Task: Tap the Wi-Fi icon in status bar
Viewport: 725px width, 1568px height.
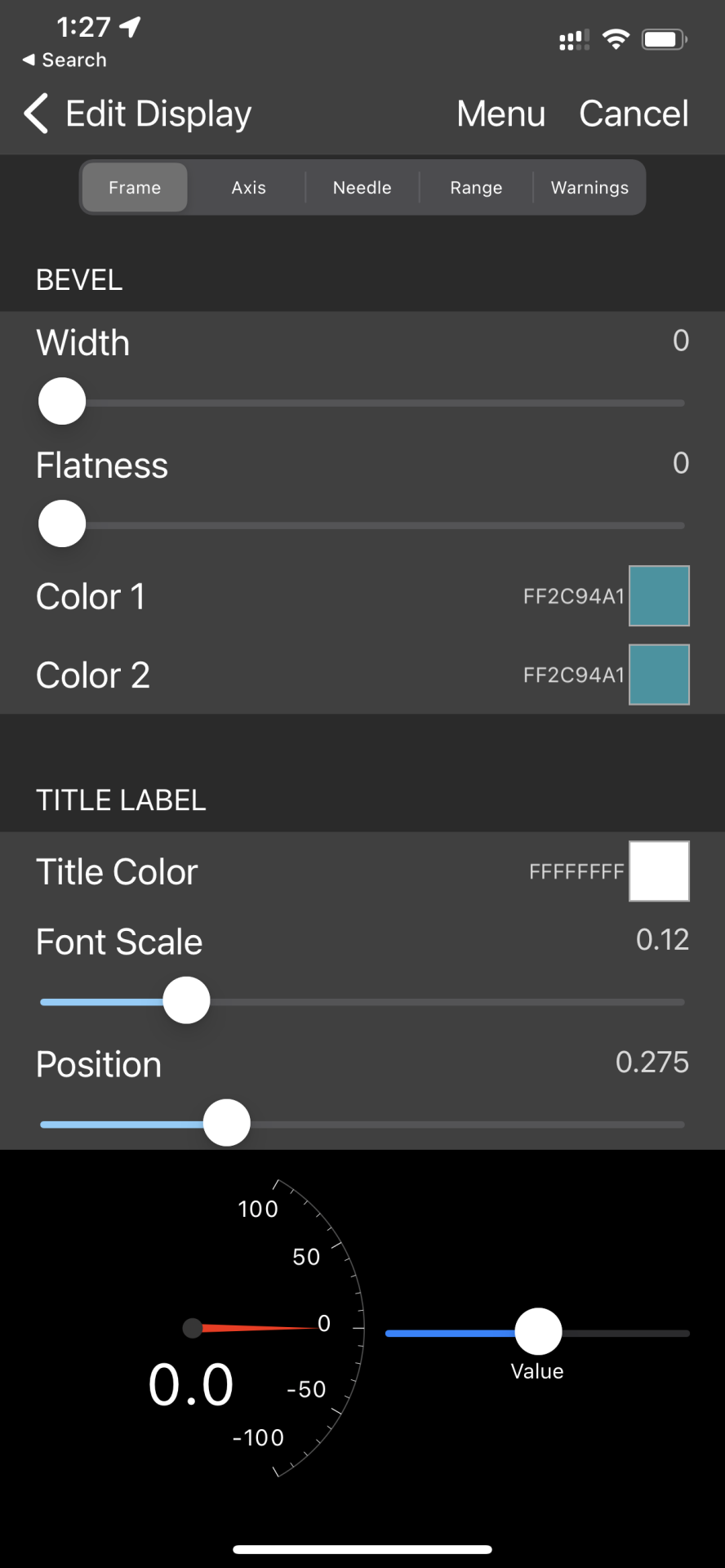Action: [x=616, y=38]
